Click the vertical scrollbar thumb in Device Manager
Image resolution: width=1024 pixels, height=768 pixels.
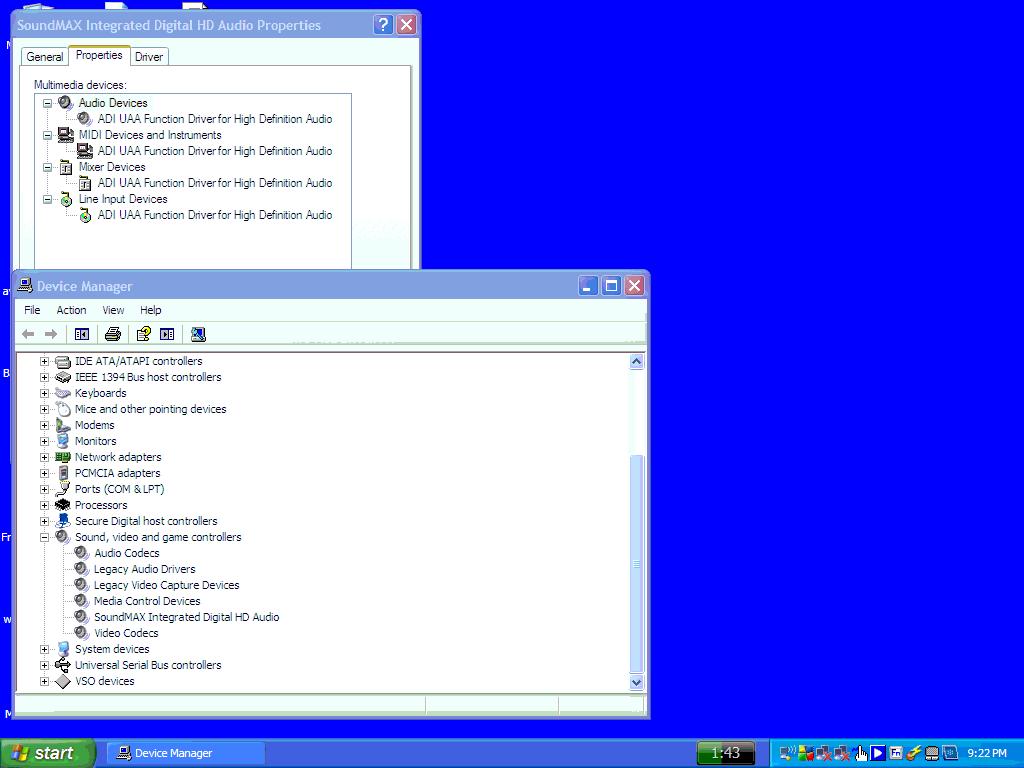pyautogui.click(x=637, y=564)
